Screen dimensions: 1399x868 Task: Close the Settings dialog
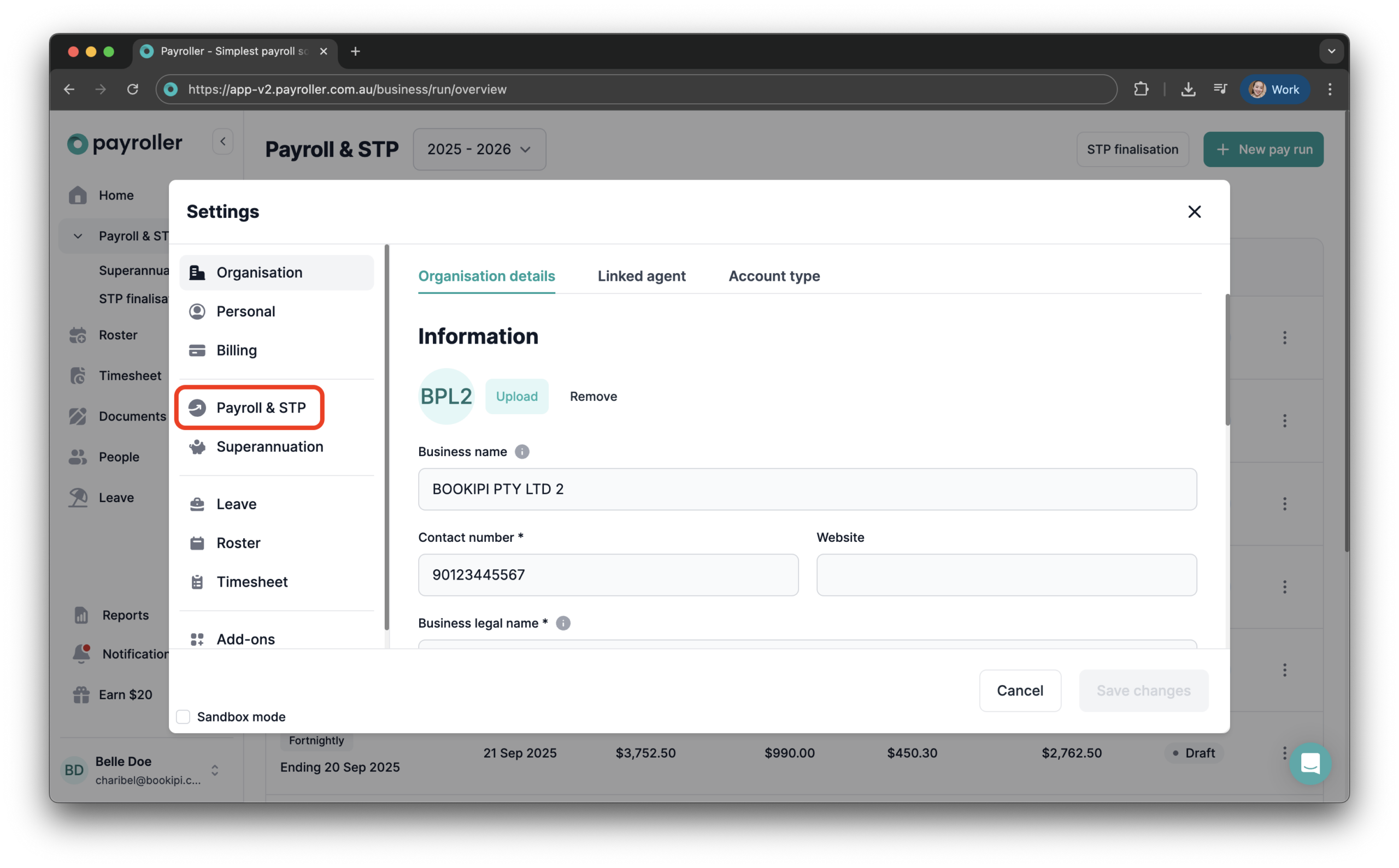pyautogui.click(x=1195, y=212)
